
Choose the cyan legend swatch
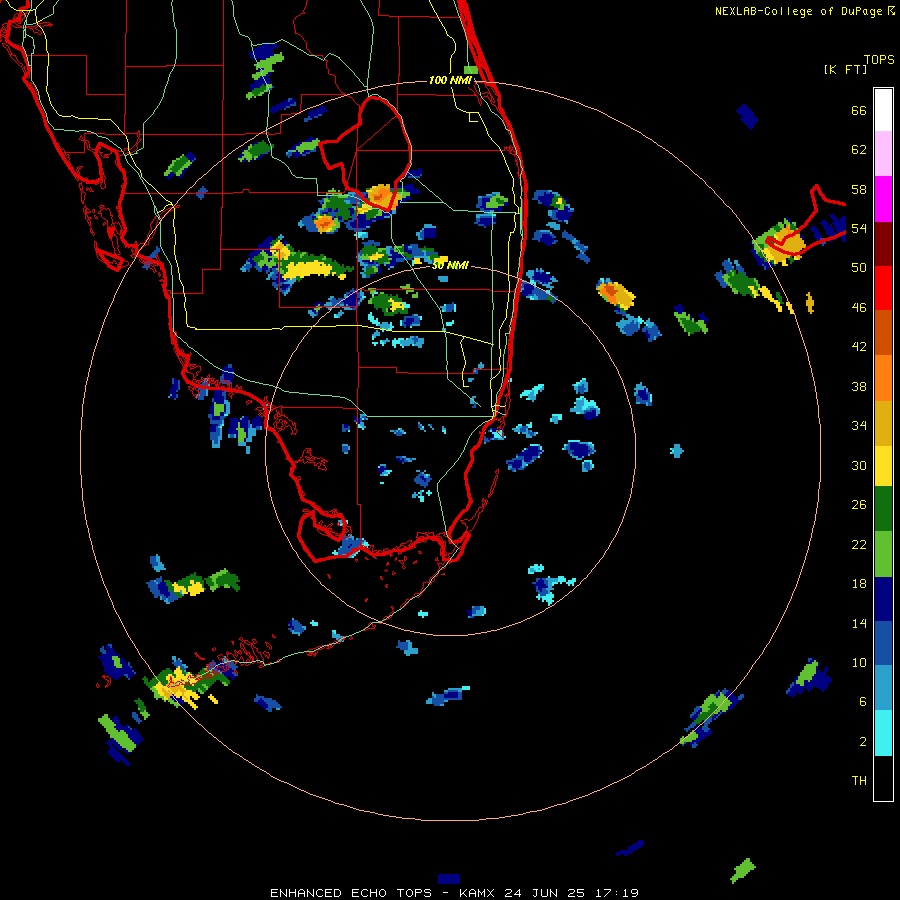click(x=883, y=733)
